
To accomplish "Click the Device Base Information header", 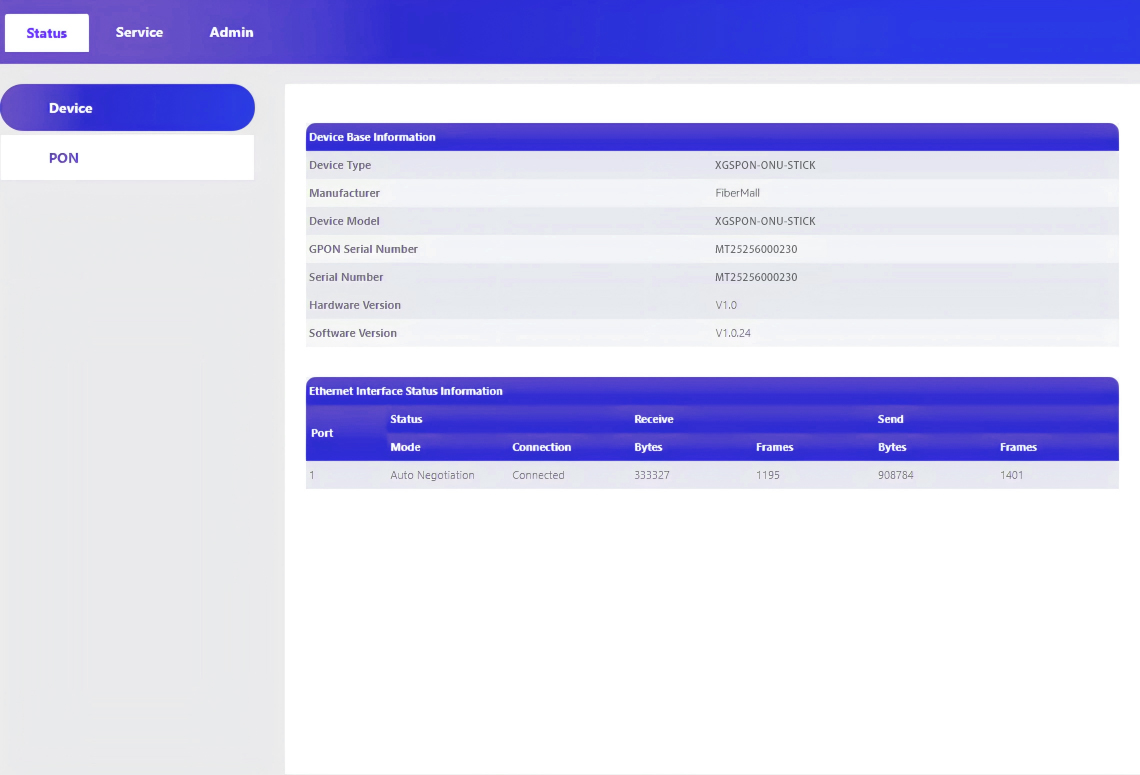I will [372, 137].
